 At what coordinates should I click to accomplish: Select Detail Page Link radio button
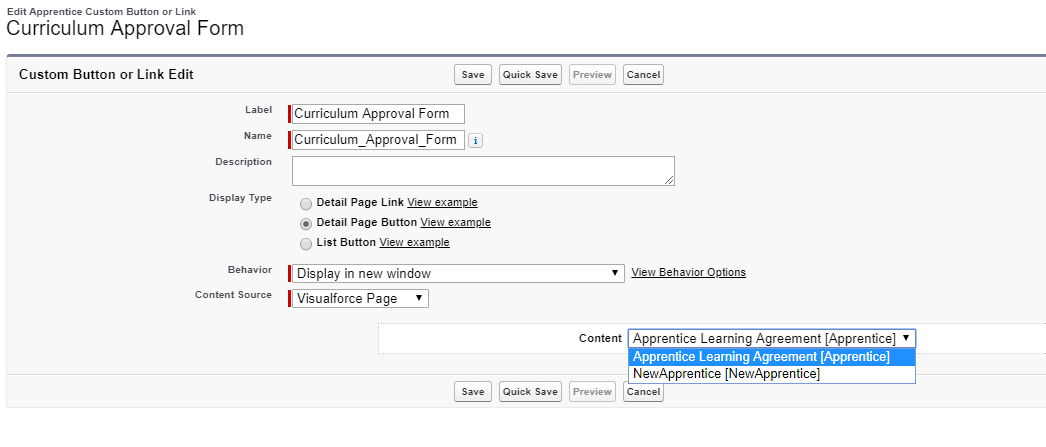[306, 203]
